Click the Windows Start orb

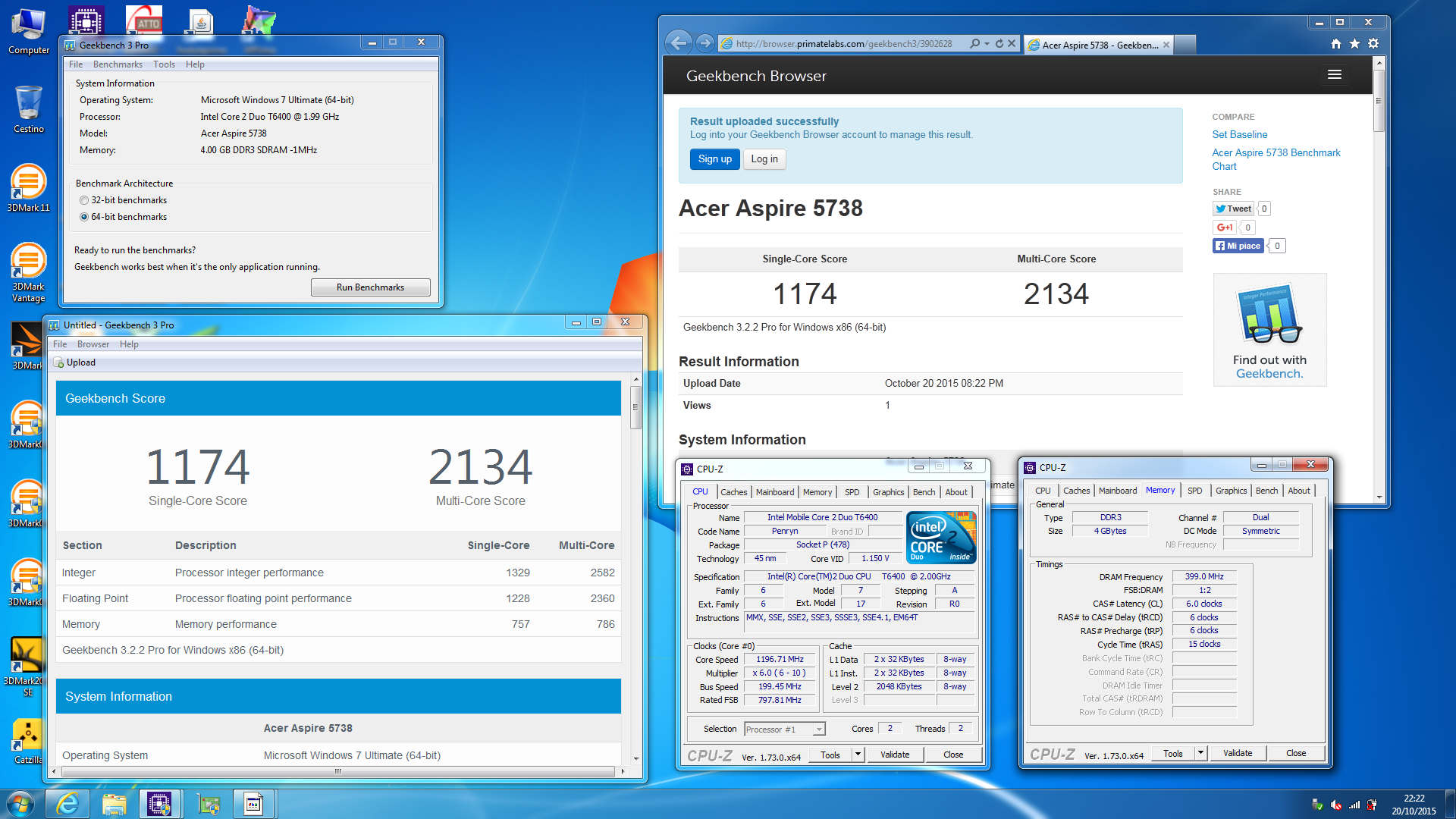click(20, 804)
